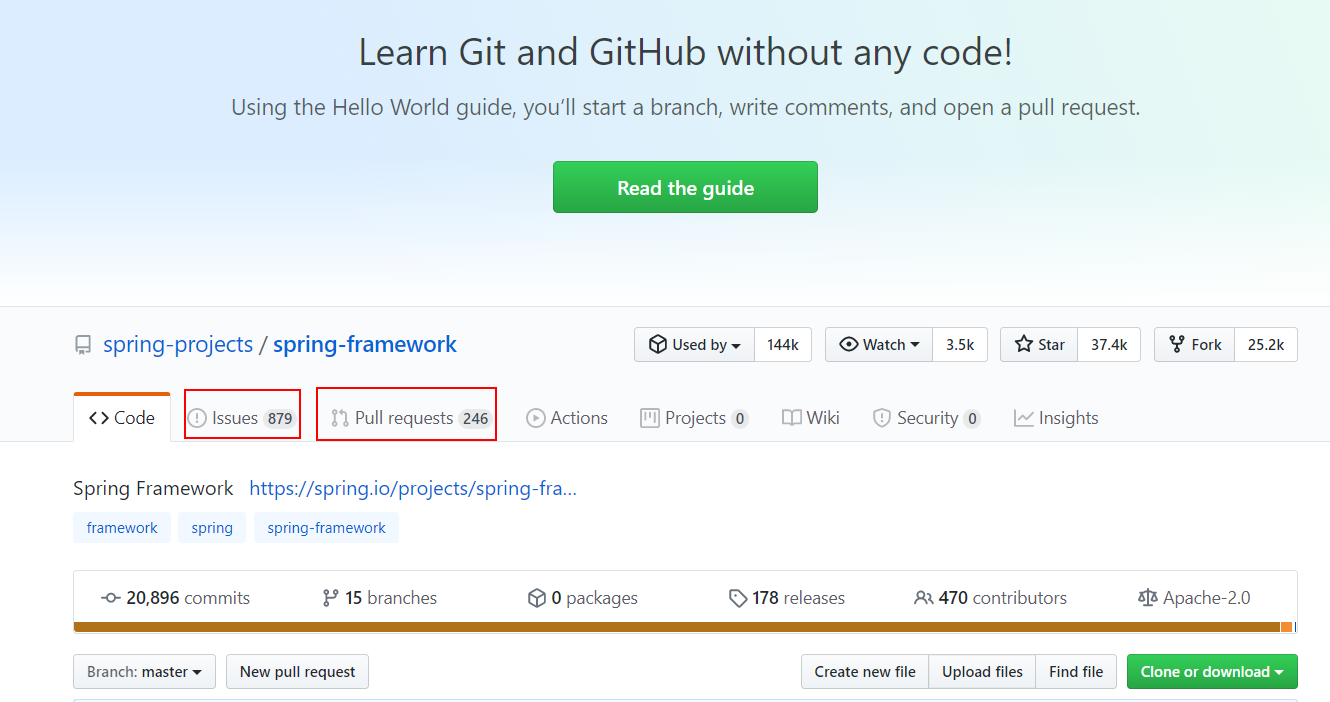The image size is (1330, 702).
Task: Select the Code tab
Action: pyautogui.click(x=122, y=418)
